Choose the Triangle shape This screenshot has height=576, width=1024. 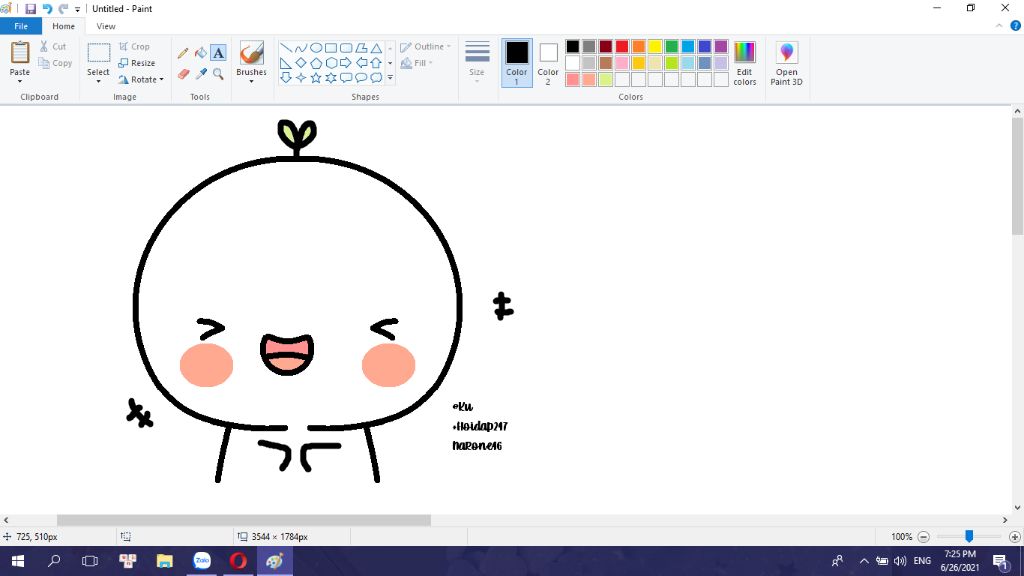click(x=376, y=48)
